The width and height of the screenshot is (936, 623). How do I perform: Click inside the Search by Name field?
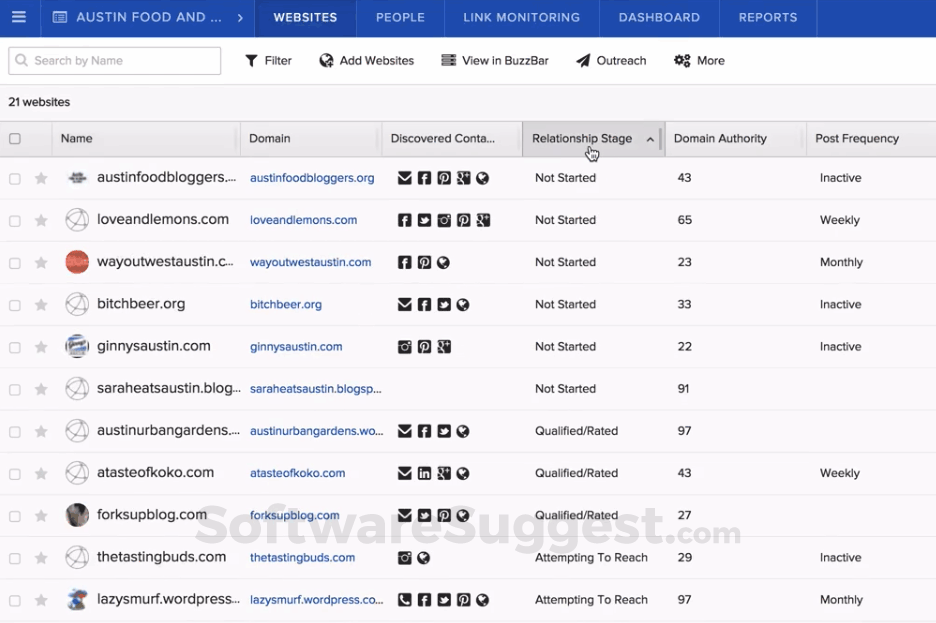(x=113, y=60)
